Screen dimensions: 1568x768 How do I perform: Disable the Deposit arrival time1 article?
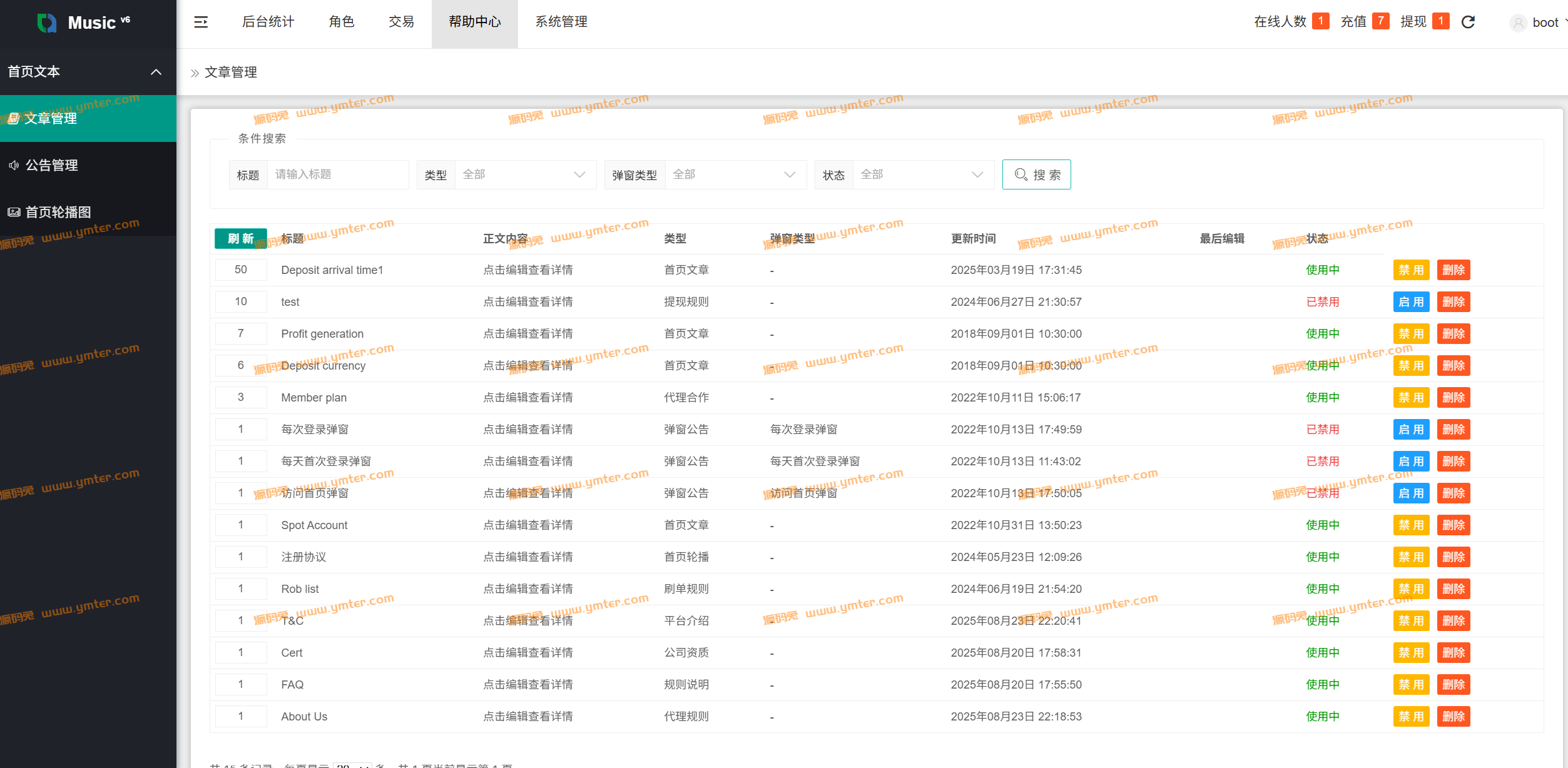tap(1411, 270)
